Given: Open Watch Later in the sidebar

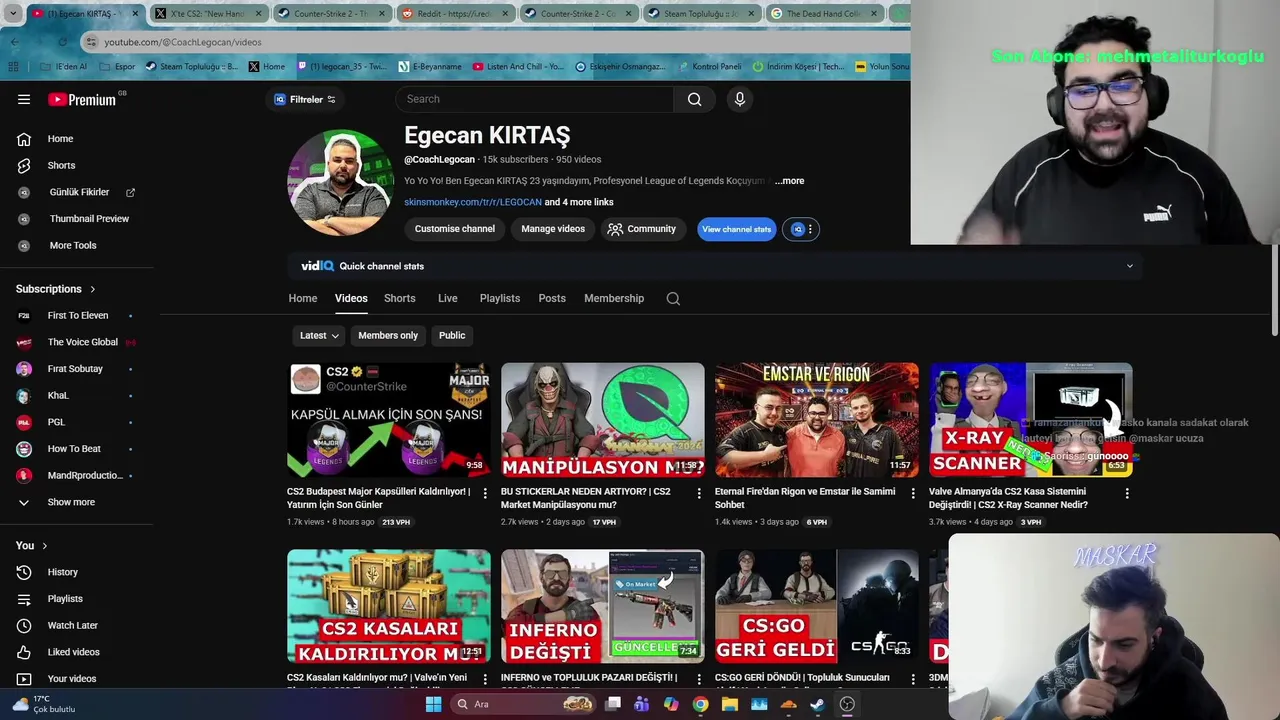Looking at the screenshot, I should coord(72,625).
